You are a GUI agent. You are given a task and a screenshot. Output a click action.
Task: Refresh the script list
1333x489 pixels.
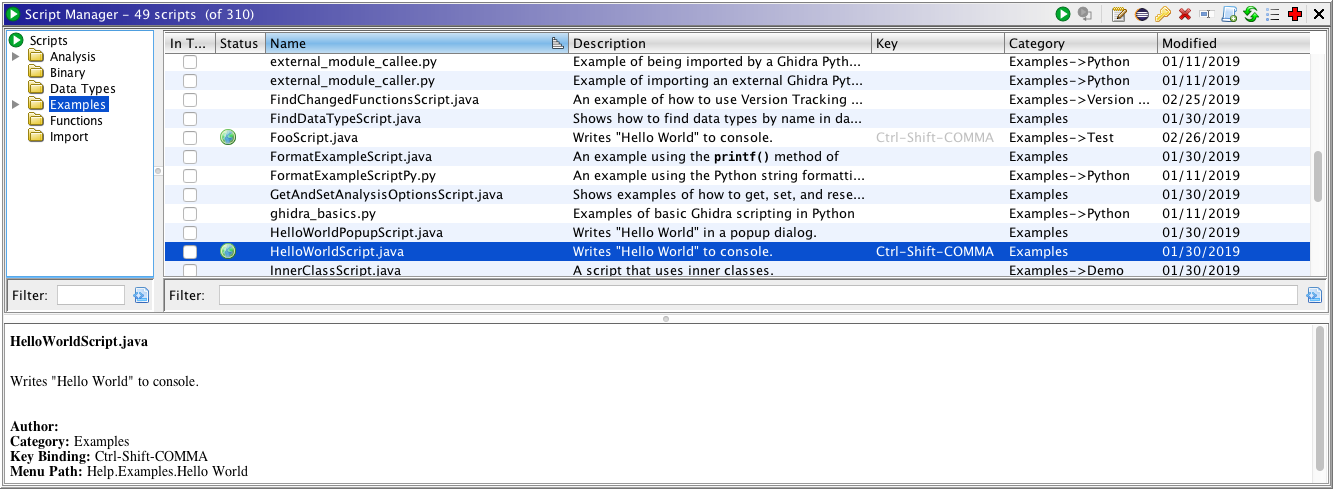coord(1250,14)
